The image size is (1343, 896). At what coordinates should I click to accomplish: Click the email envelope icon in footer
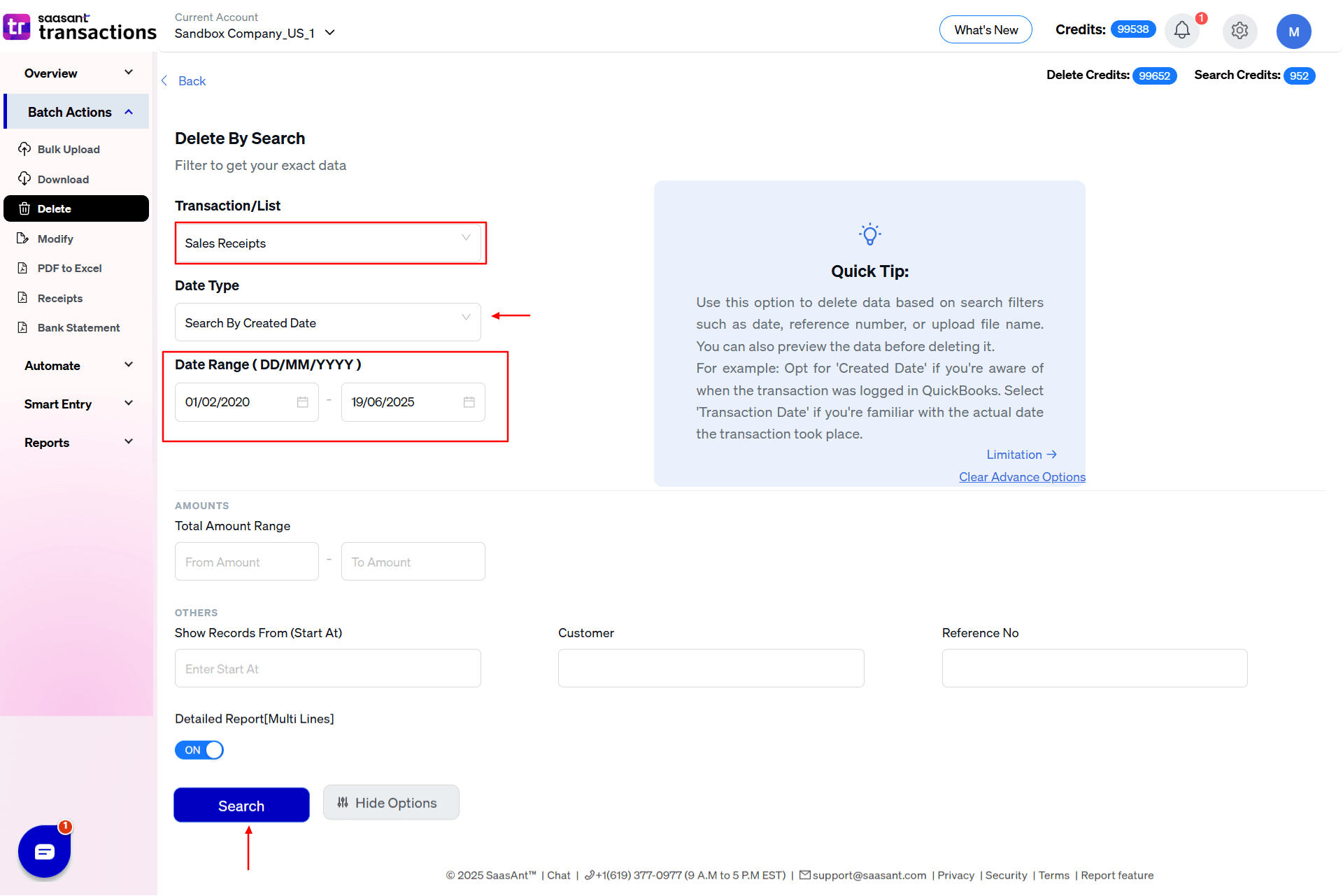click(804, 875)
